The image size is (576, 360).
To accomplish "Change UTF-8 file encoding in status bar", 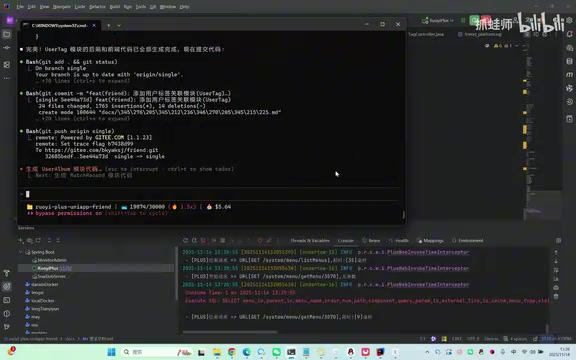I will (x=473, y=339).
